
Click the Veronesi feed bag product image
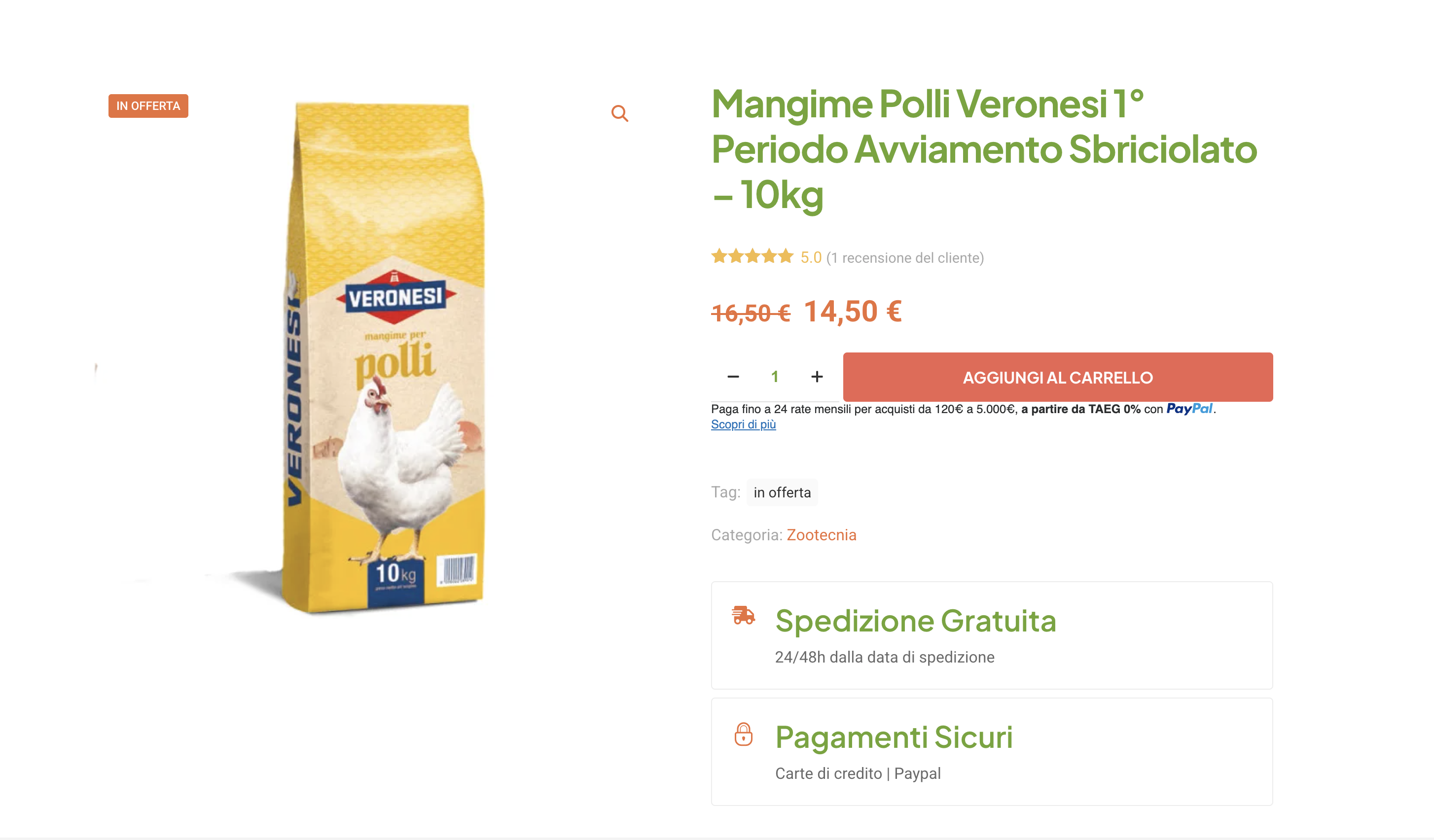387,358
